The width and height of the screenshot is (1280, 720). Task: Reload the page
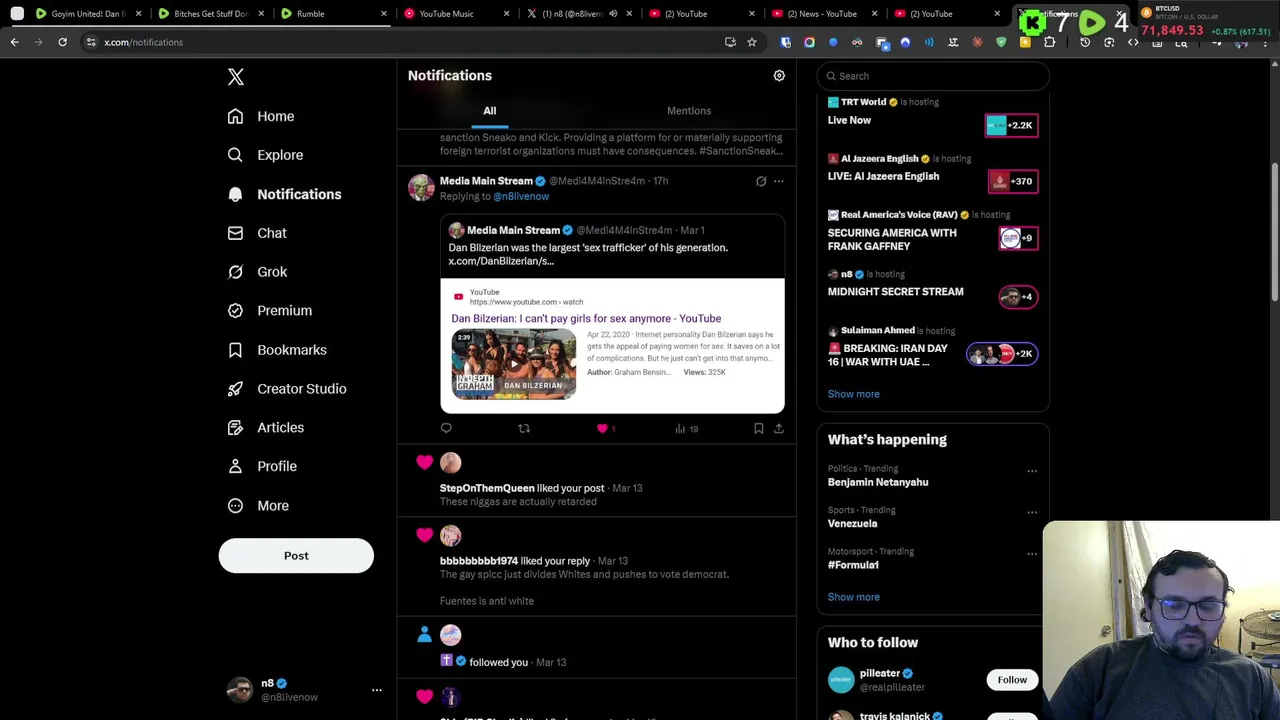[x=62, y=42]
